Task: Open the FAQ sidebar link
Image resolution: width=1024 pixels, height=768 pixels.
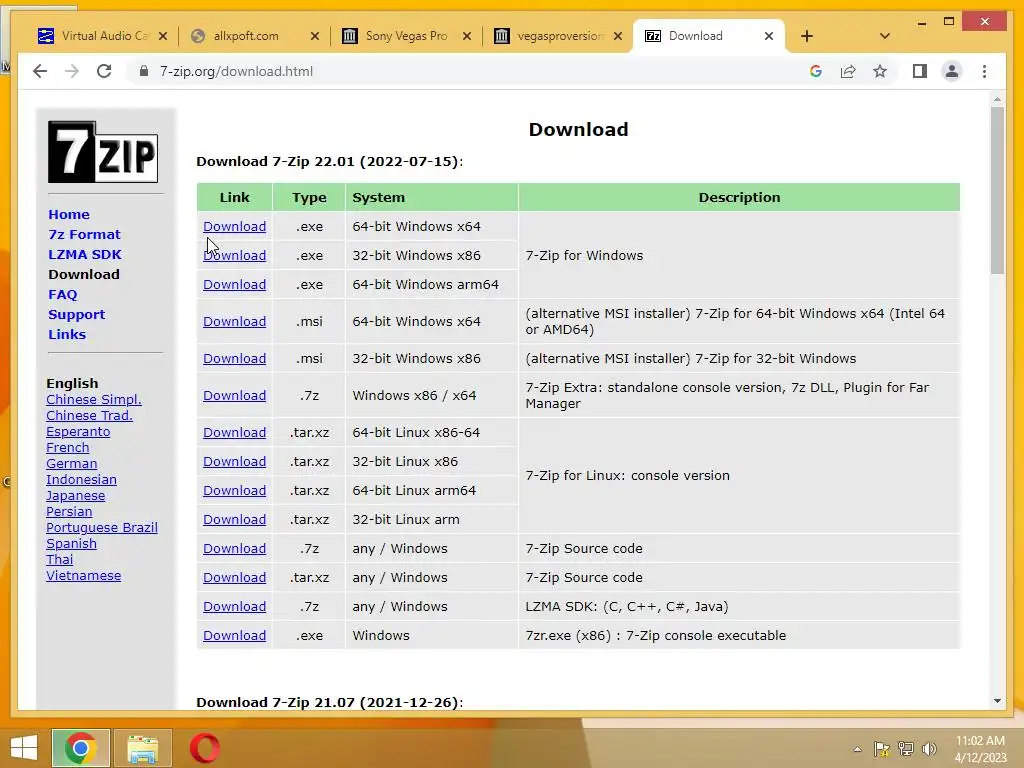Action: click(63, 295)
